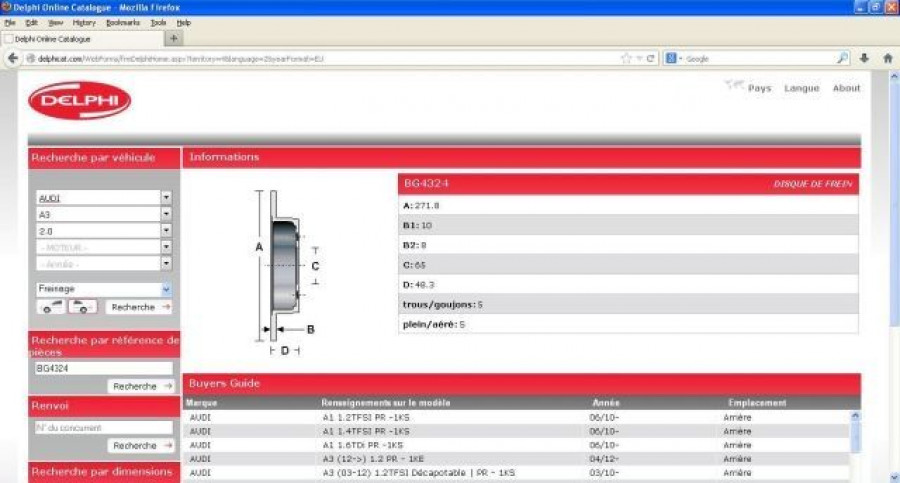Open the Langue link

coord(801,88)
